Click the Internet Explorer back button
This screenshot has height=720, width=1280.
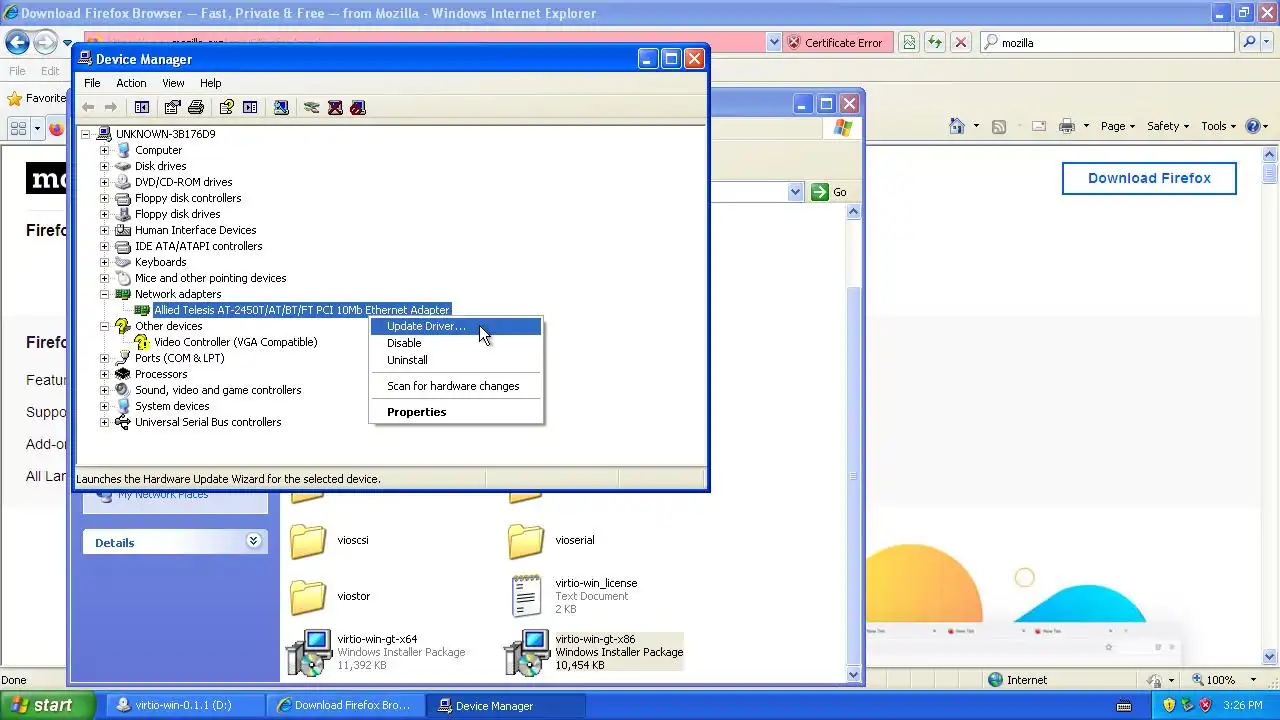[x=17, y=42]
